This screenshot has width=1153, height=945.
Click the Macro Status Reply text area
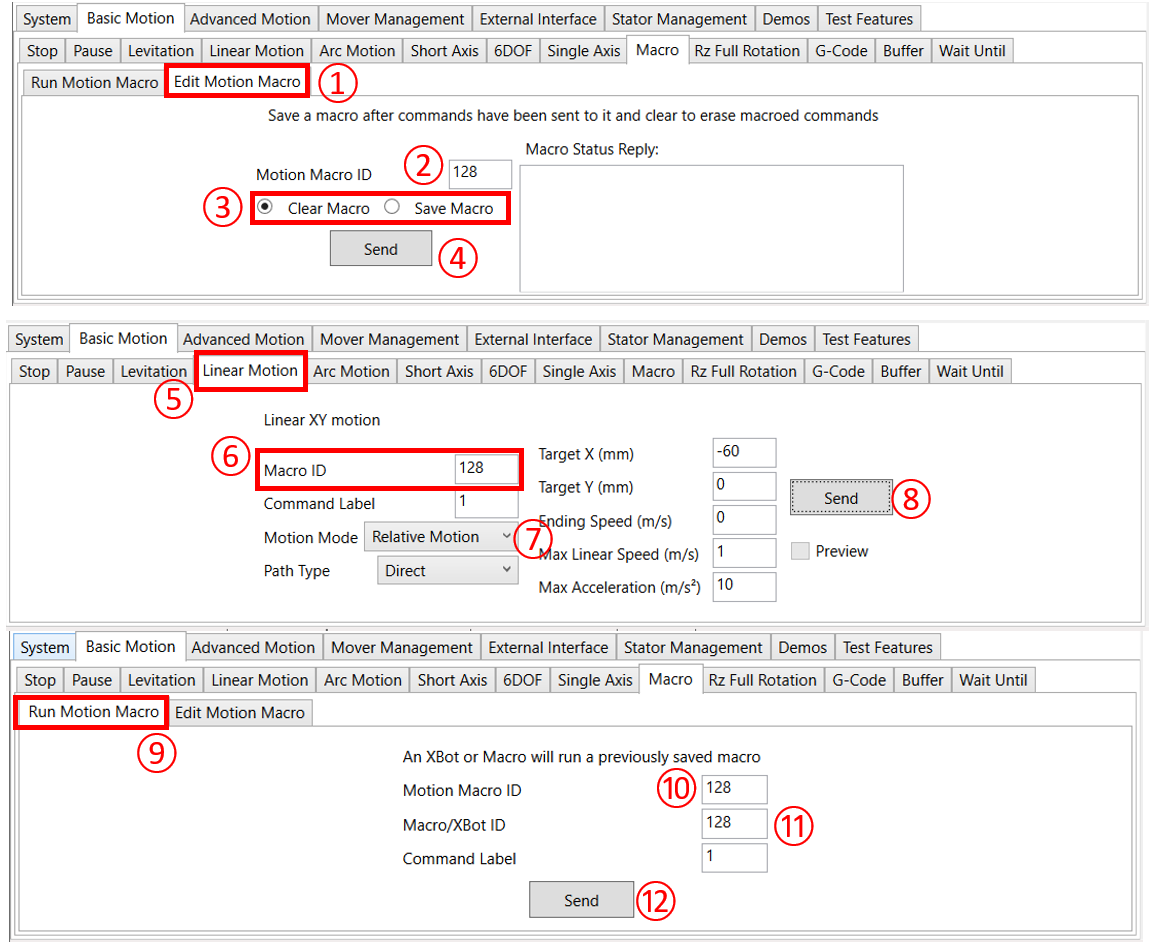711,228
